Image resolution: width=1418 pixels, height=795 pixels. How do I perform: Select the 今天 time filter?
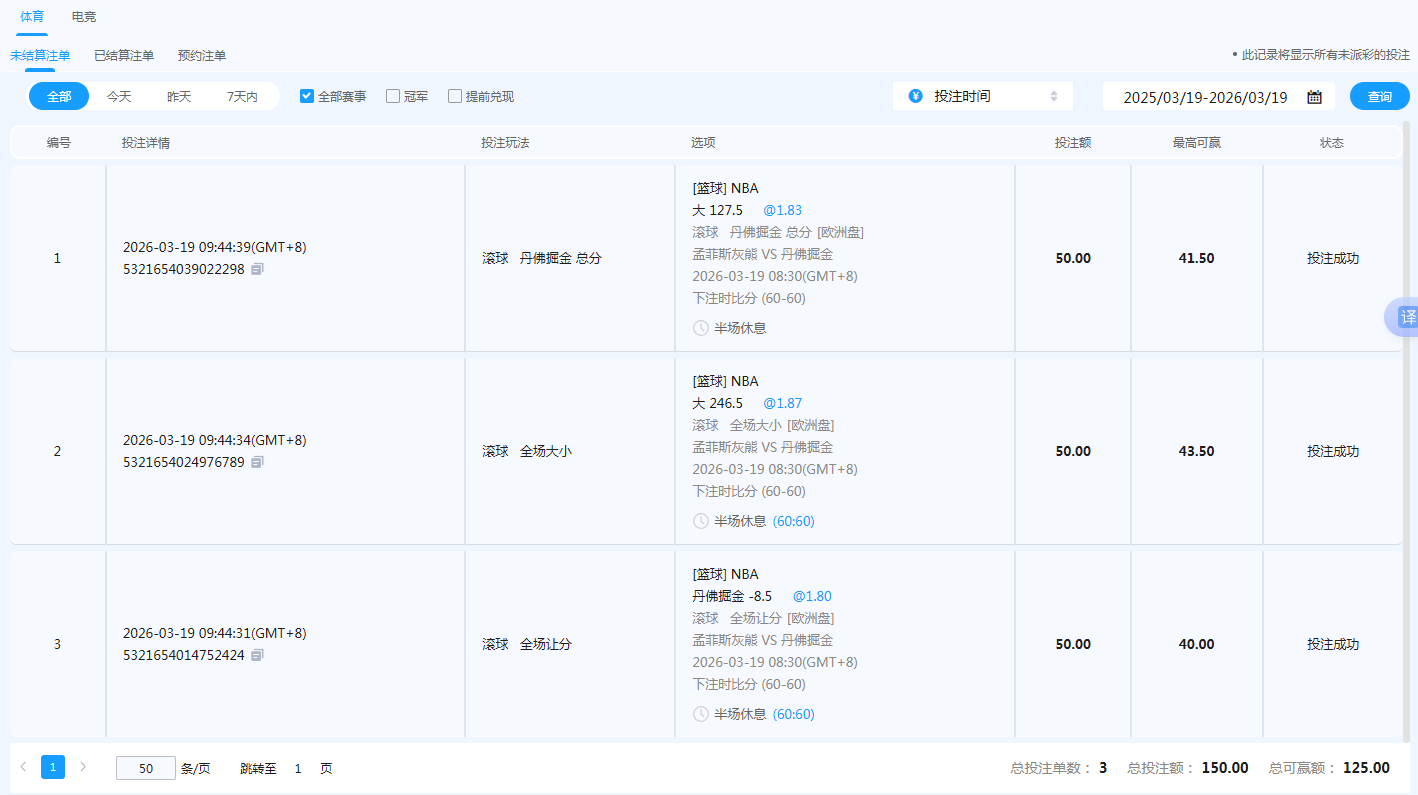(x=118, y=95)
